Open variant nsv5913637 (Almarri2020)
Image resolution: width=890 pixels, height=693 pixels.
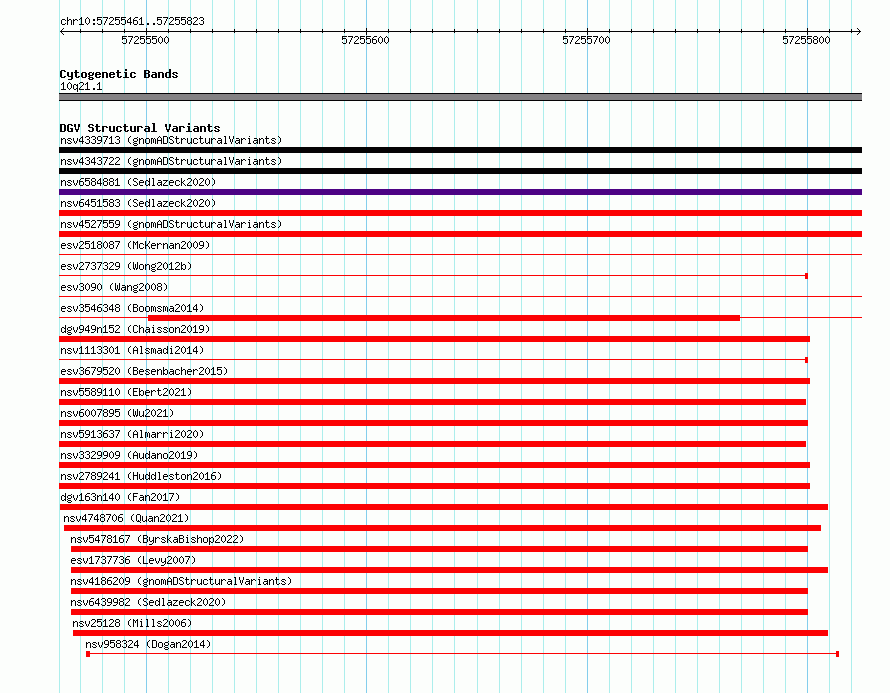[132, 434]
